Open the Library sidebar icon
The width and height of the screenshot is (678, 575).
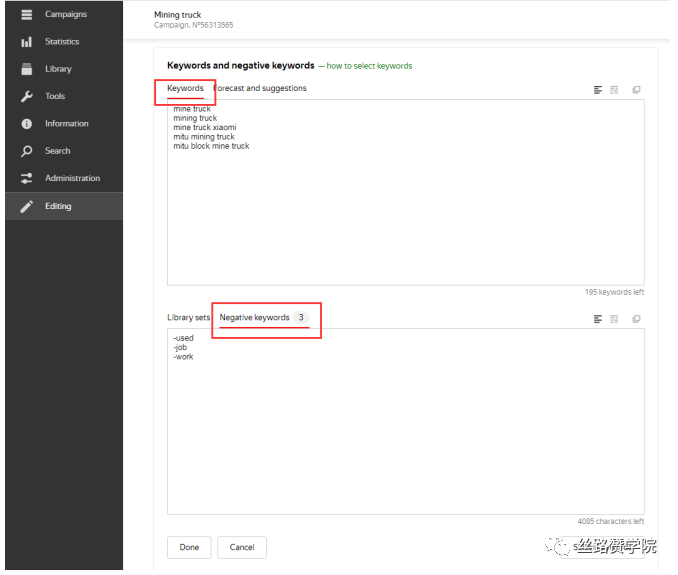(x=26, y=69)
